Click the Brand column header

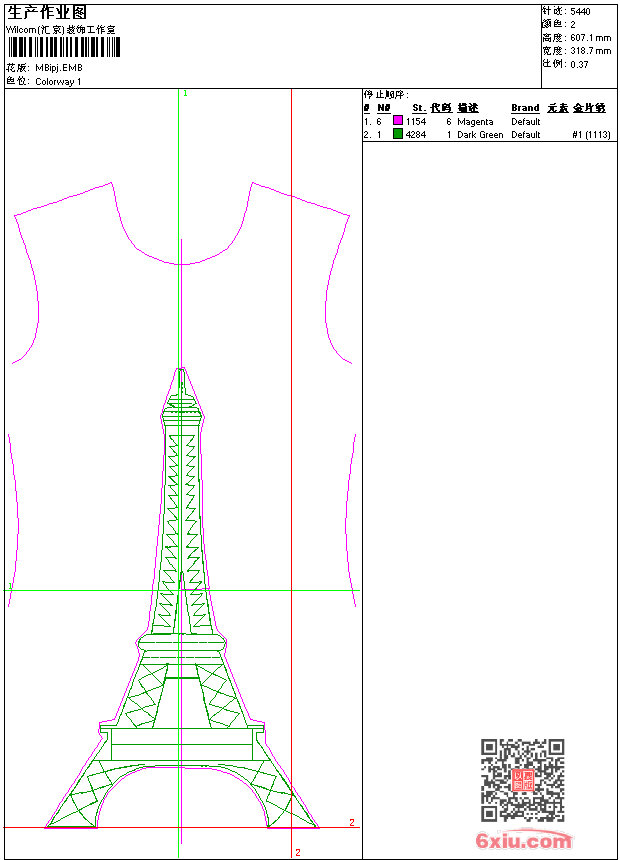pos(525,108)
